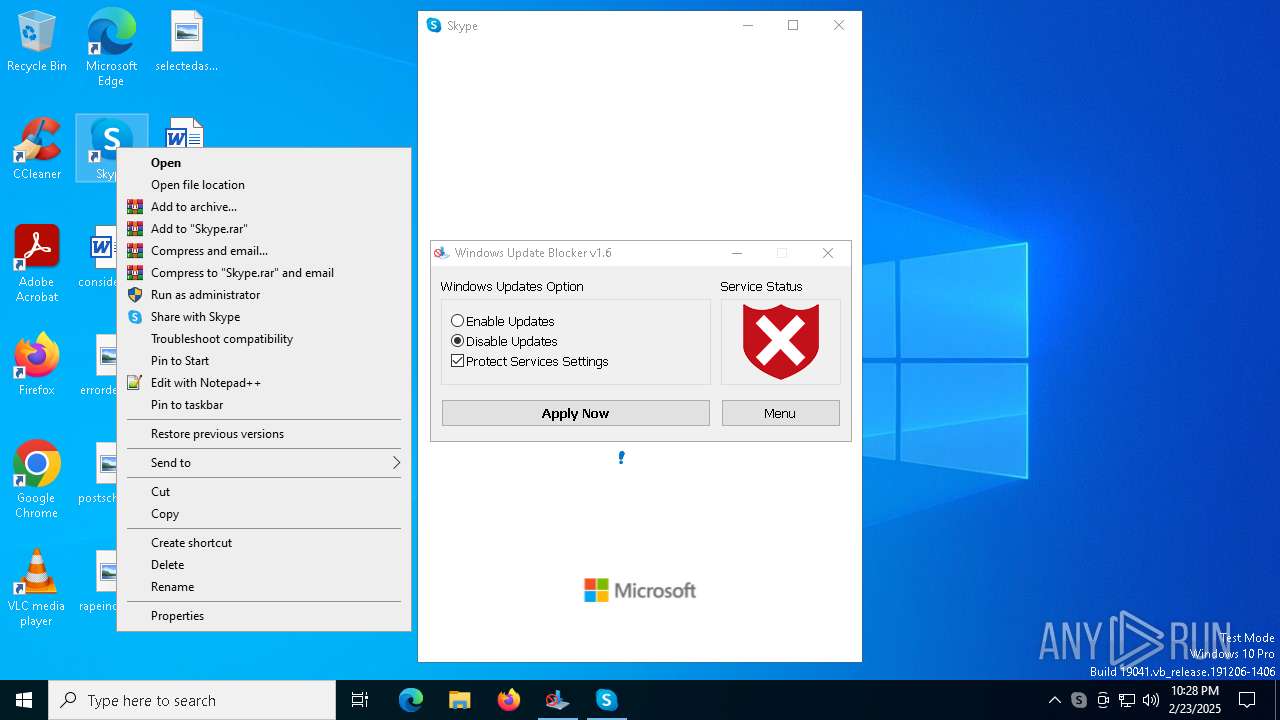Open Task View on the taskbar
1280x720 pixels.
coord(360,700)
